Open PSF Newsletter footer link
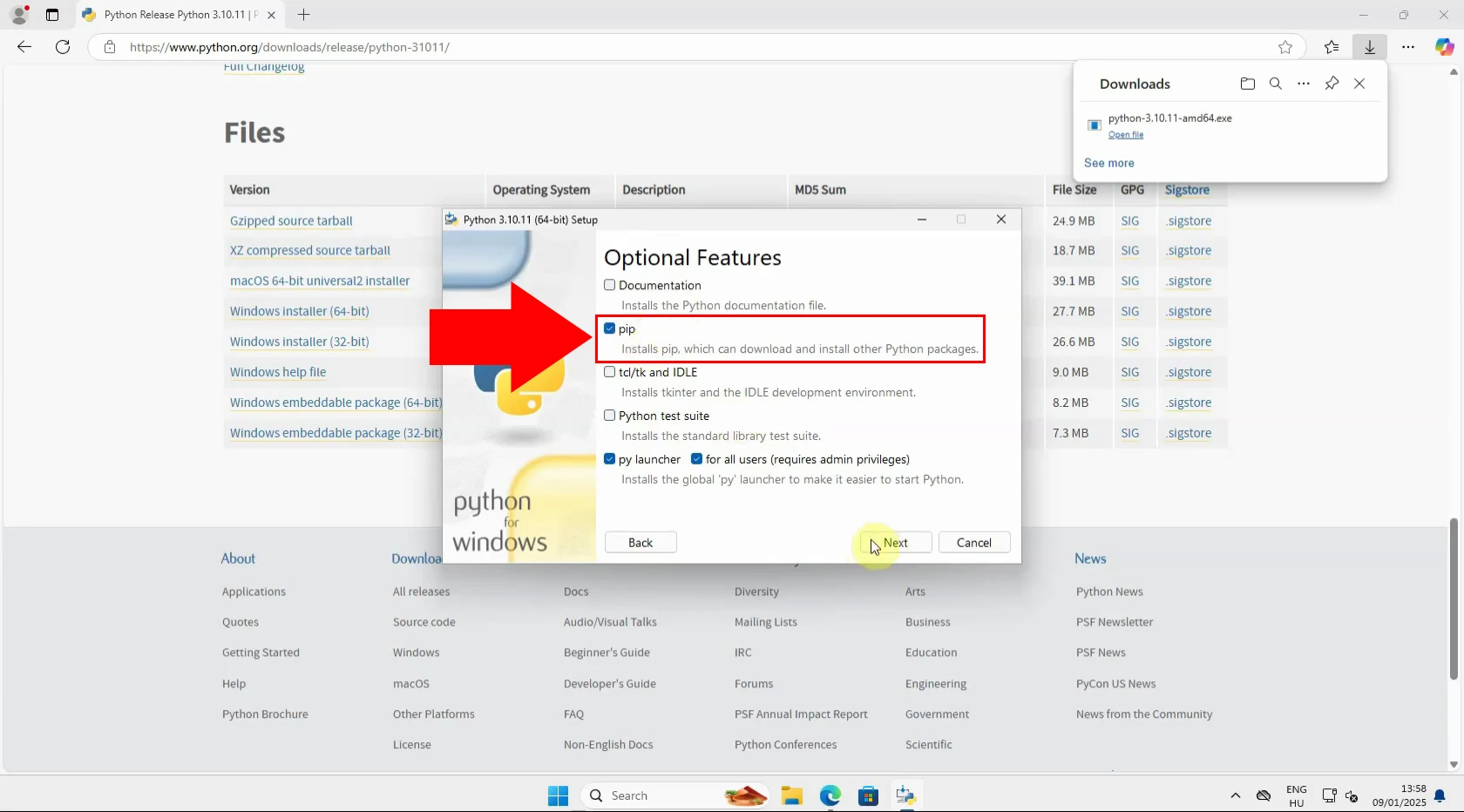Viewport: 1464px width, 812px height. point(1115,622)
